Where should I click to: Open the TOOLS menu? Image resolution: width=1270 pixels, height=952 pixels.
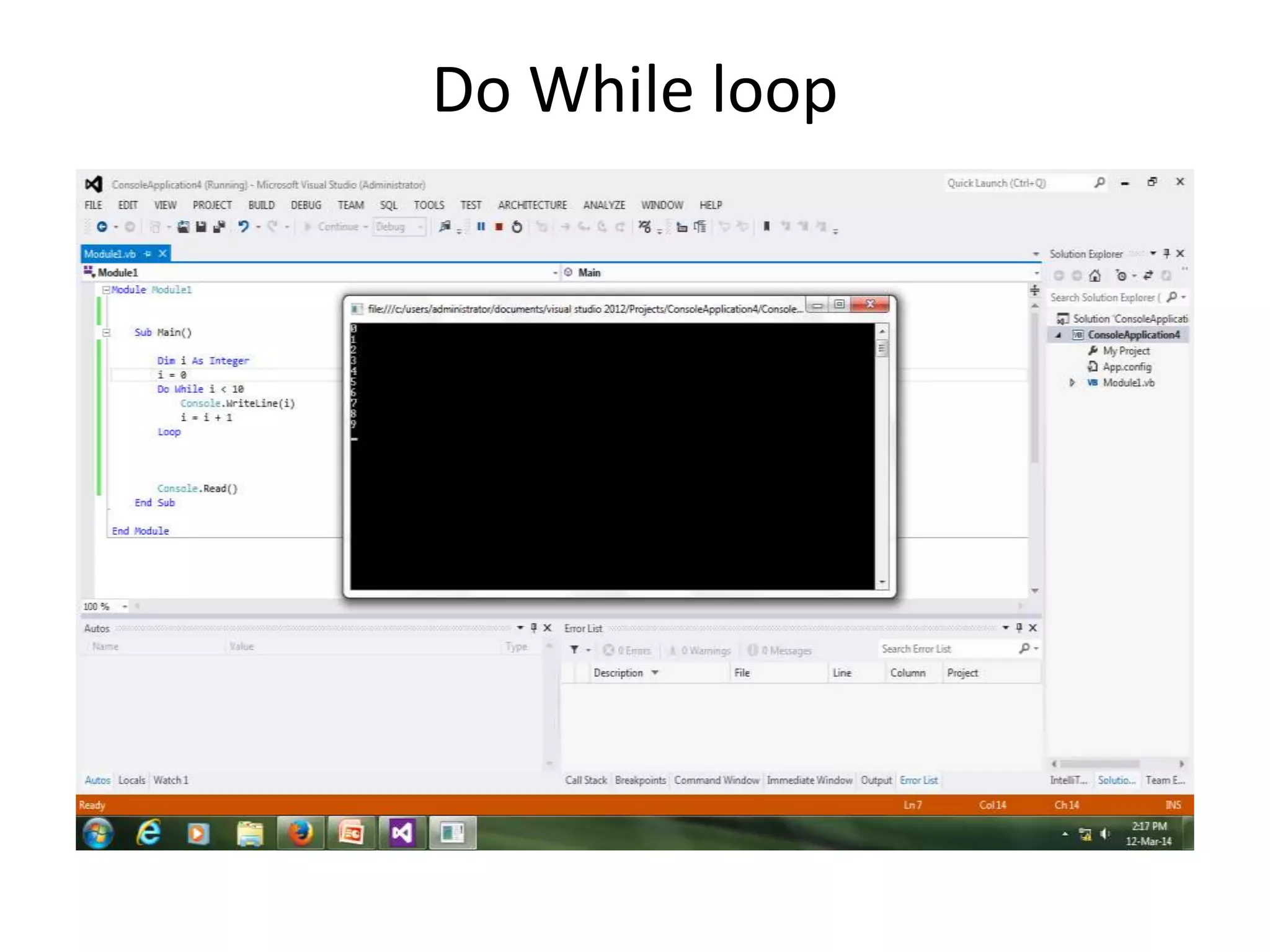(x=429, y=205)
